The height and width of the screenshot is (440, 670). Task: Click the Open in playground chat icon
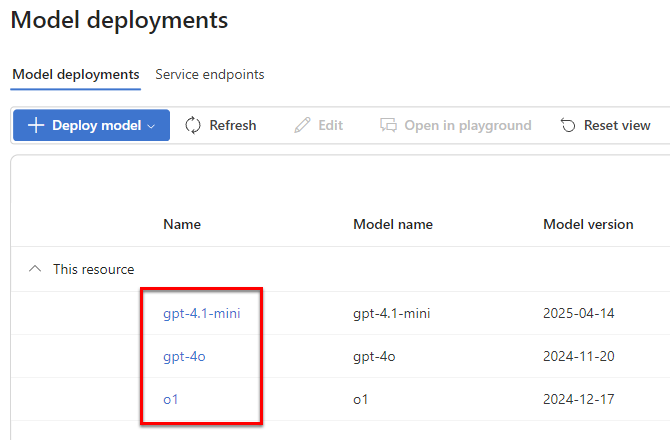point(388,125)
